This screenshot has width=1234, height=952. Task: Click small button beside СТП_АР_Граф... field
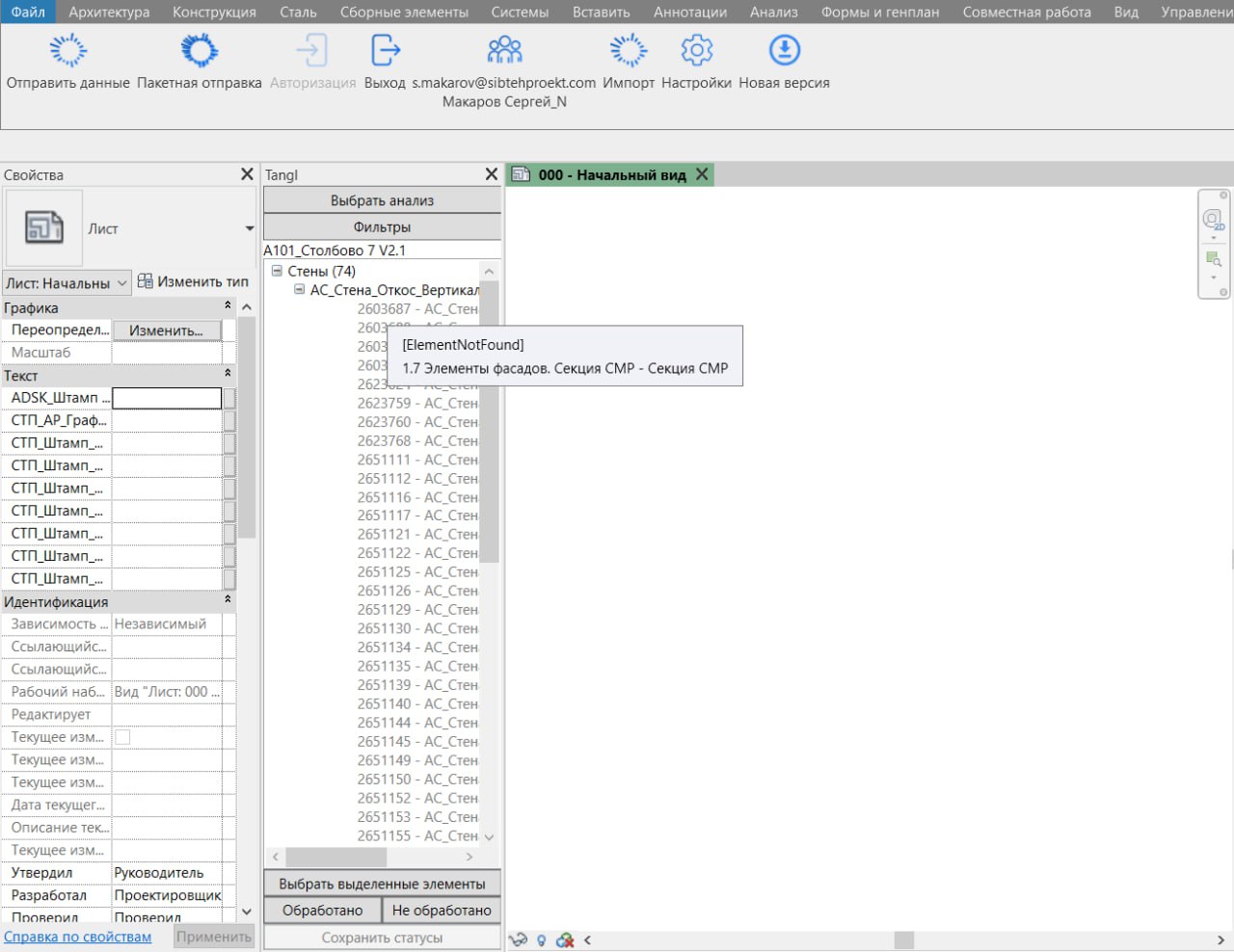(229, 420)
